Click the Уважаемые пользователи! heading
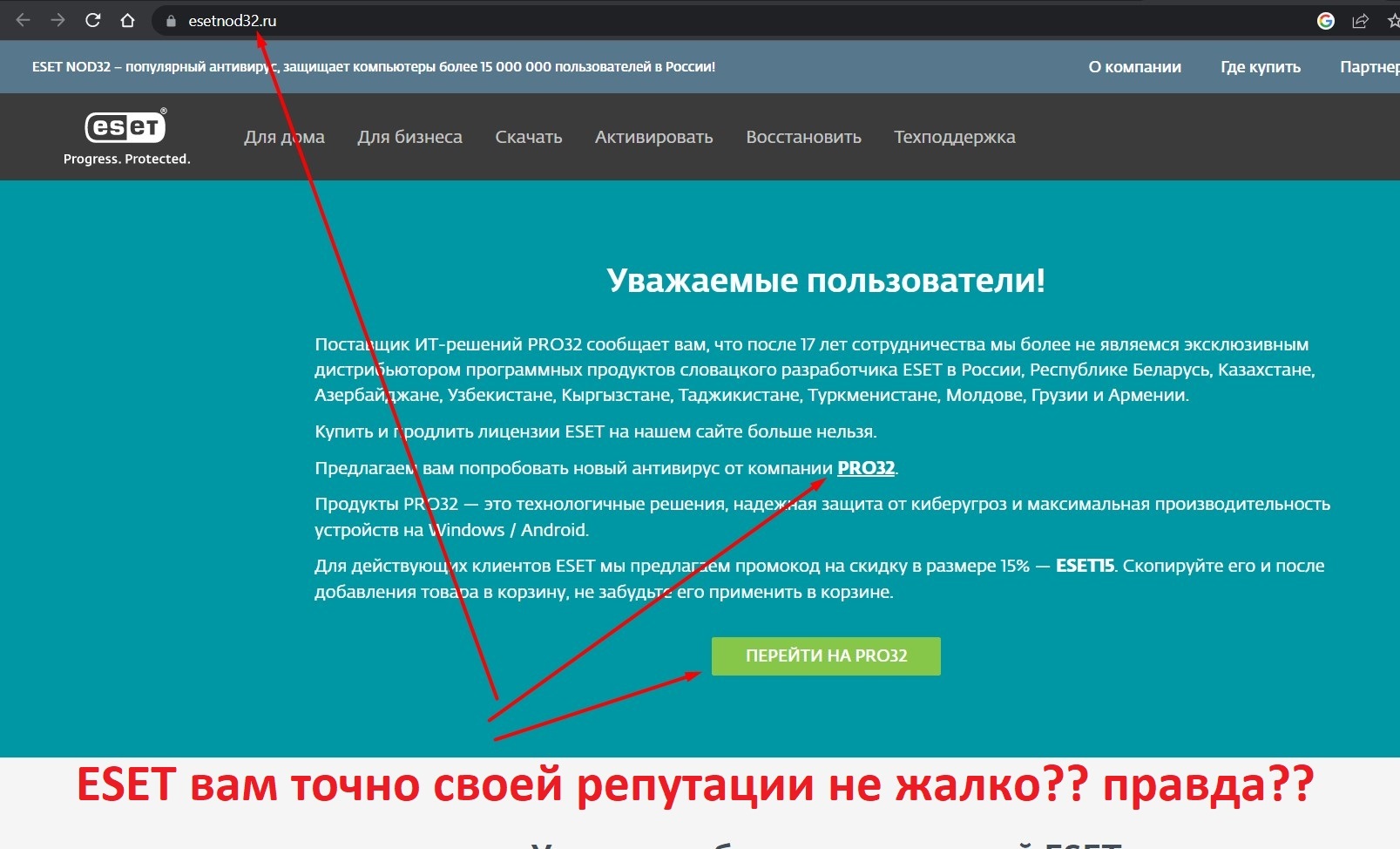 coord(826,281)
